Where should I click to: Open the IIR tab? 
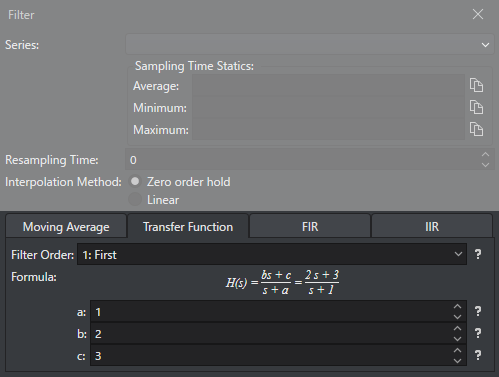point(432,227)
